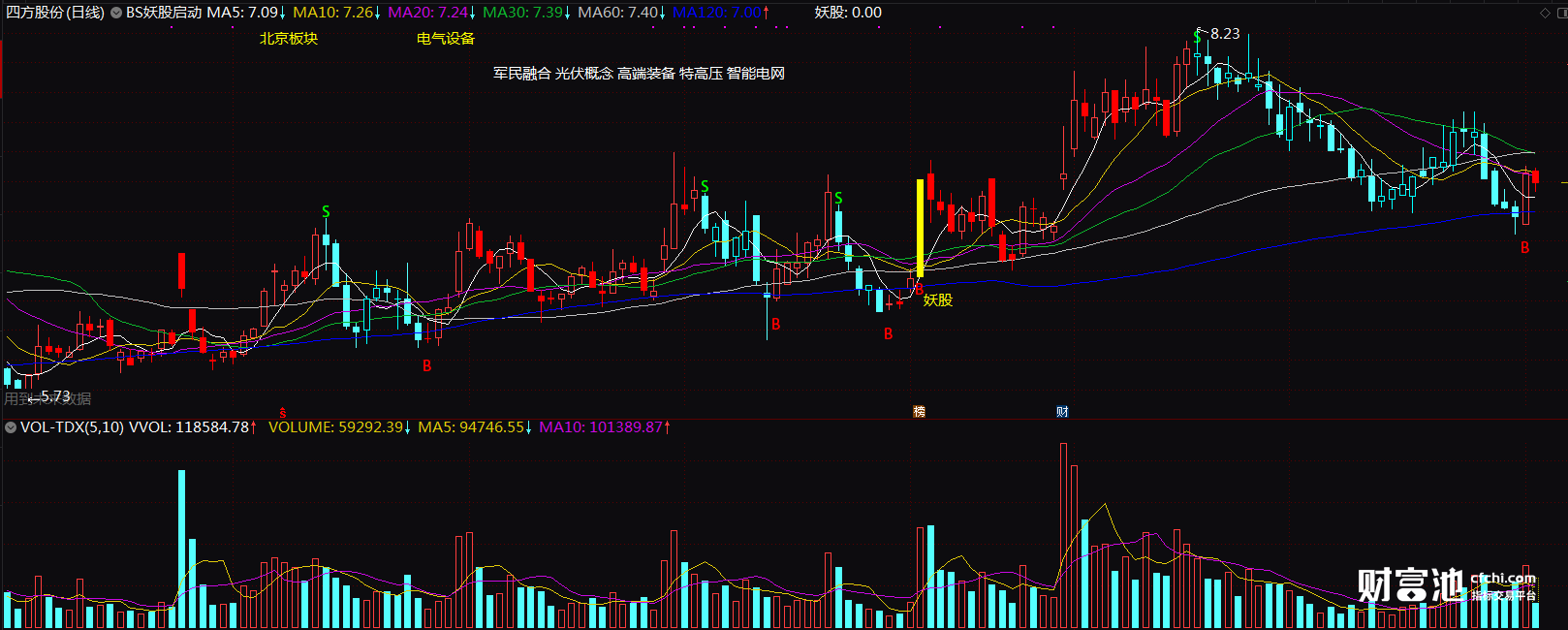Click the 财 marker icon on timeline
The width and height of the screenshot is (1568, 630).
(1062, 412)
